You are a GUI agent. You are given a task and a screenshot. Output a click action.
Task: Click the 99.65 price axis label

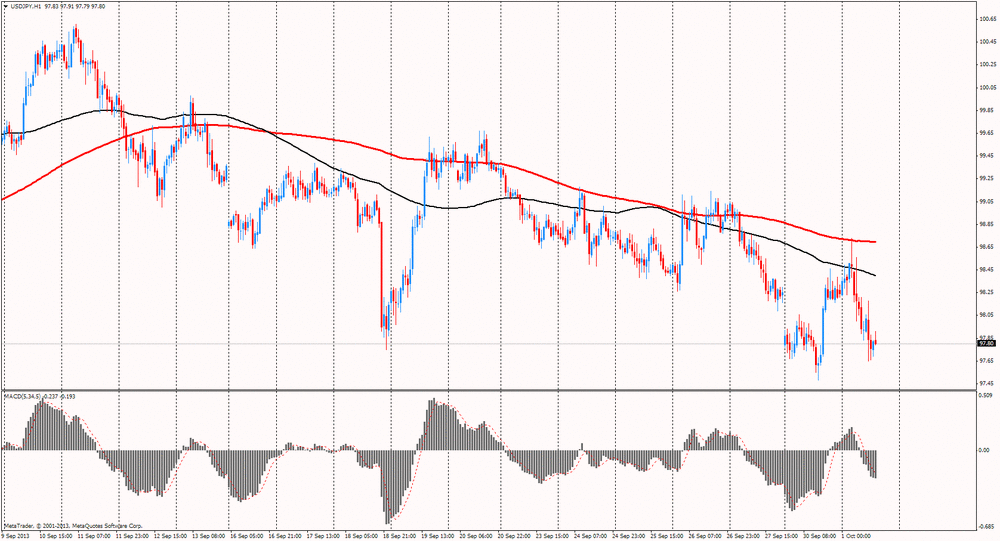point(987,133)
